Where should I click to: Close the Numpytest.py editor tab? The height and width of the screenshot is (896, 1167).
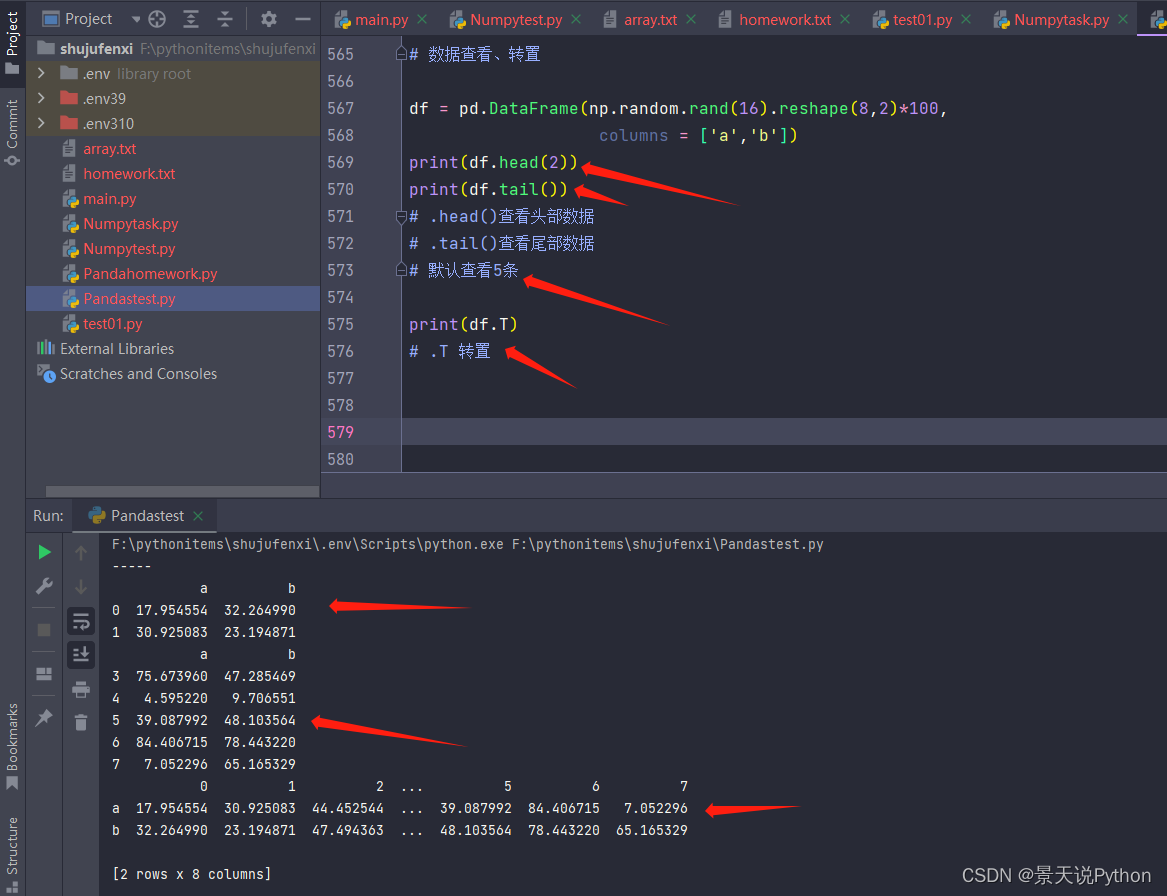(x=576, y=19)
